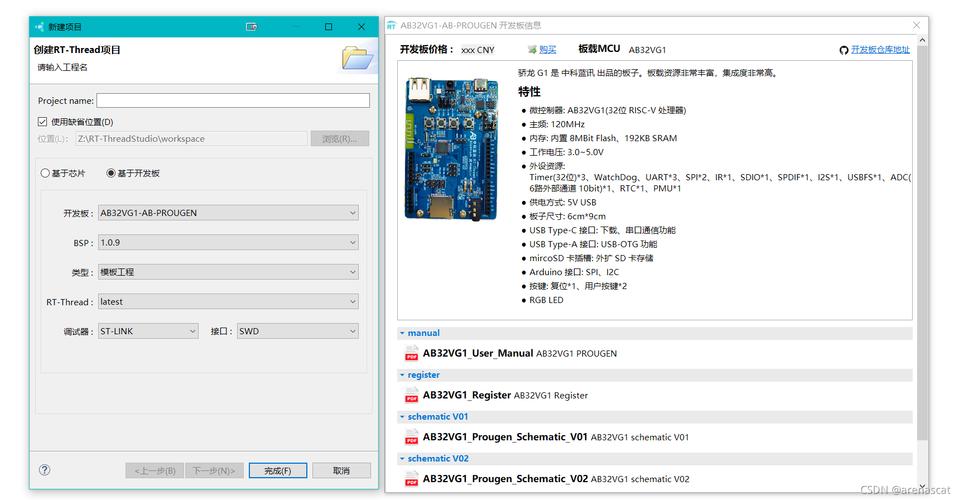Click the shopping cart icon by 购买

532,50
